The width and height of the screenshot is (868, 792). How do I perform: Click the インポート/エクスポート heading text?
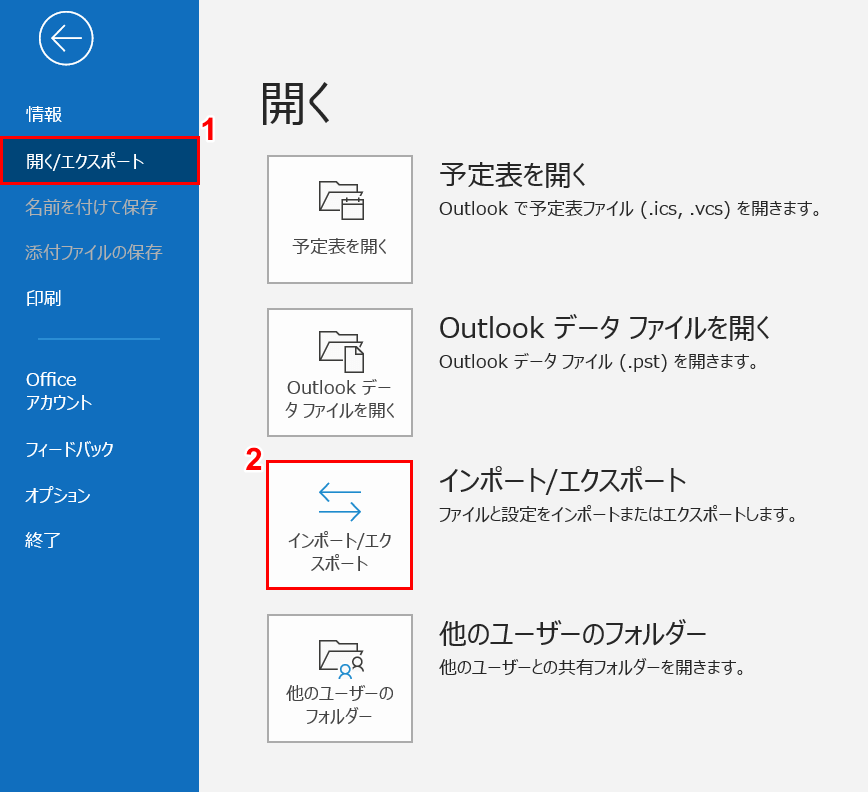[x=563, y=481]
